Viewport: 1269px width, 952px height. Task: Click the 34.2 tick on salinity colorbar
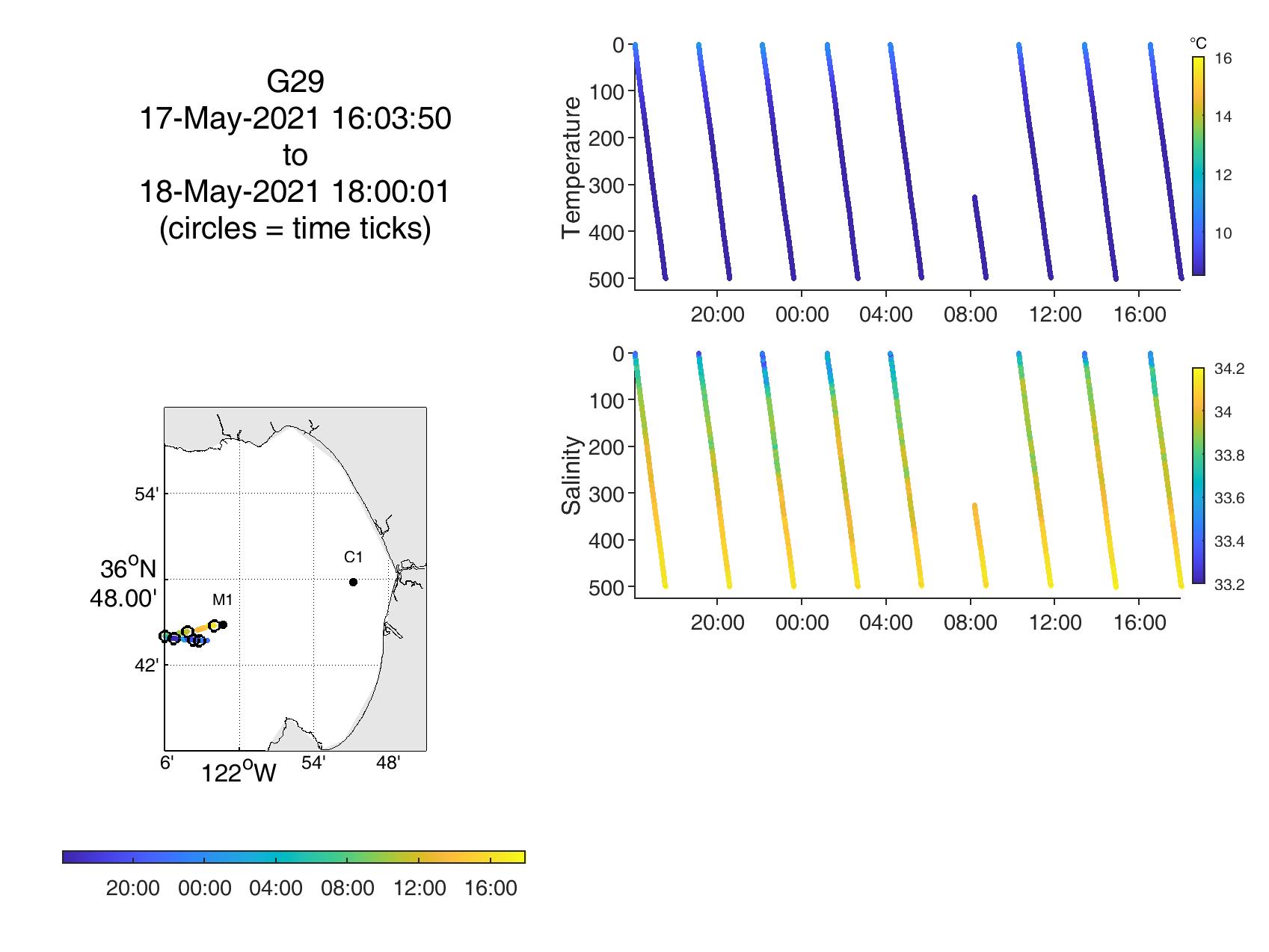(1229, 369)
